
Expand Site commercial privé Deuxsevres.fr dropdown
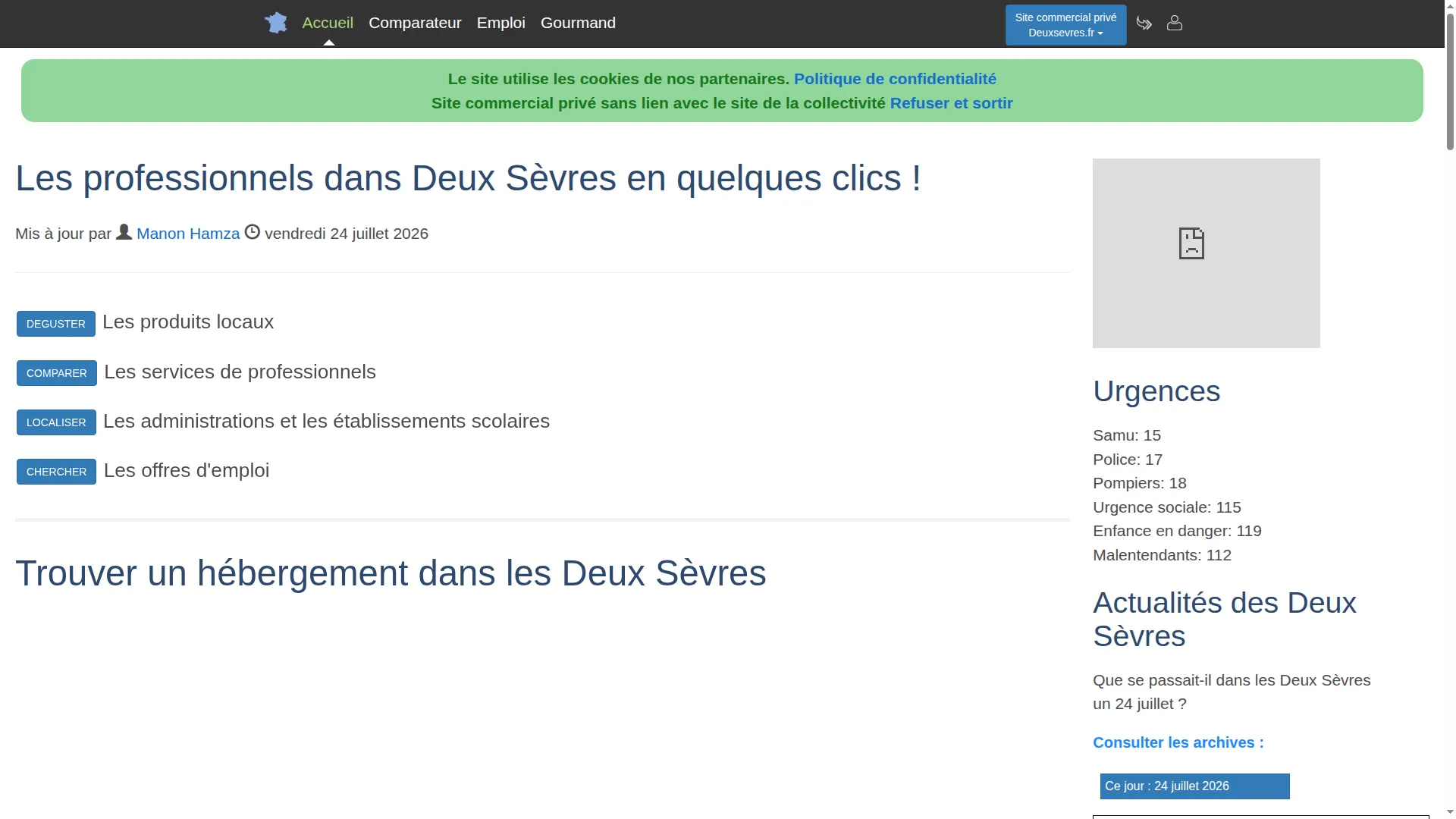click(1065, 25)
